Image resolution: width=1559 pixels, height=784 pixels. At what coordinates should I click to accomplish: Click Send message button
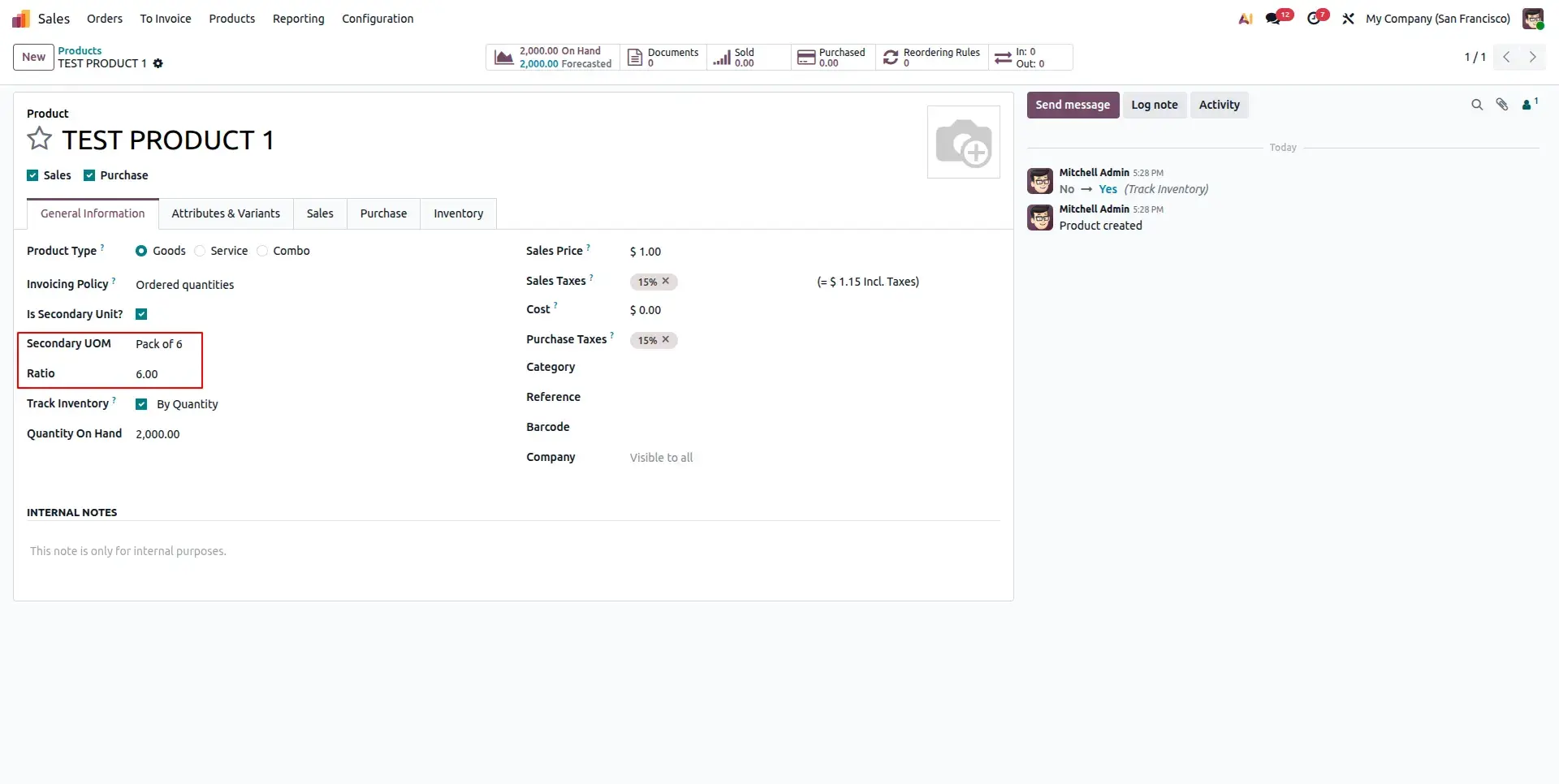(1073, 105)
